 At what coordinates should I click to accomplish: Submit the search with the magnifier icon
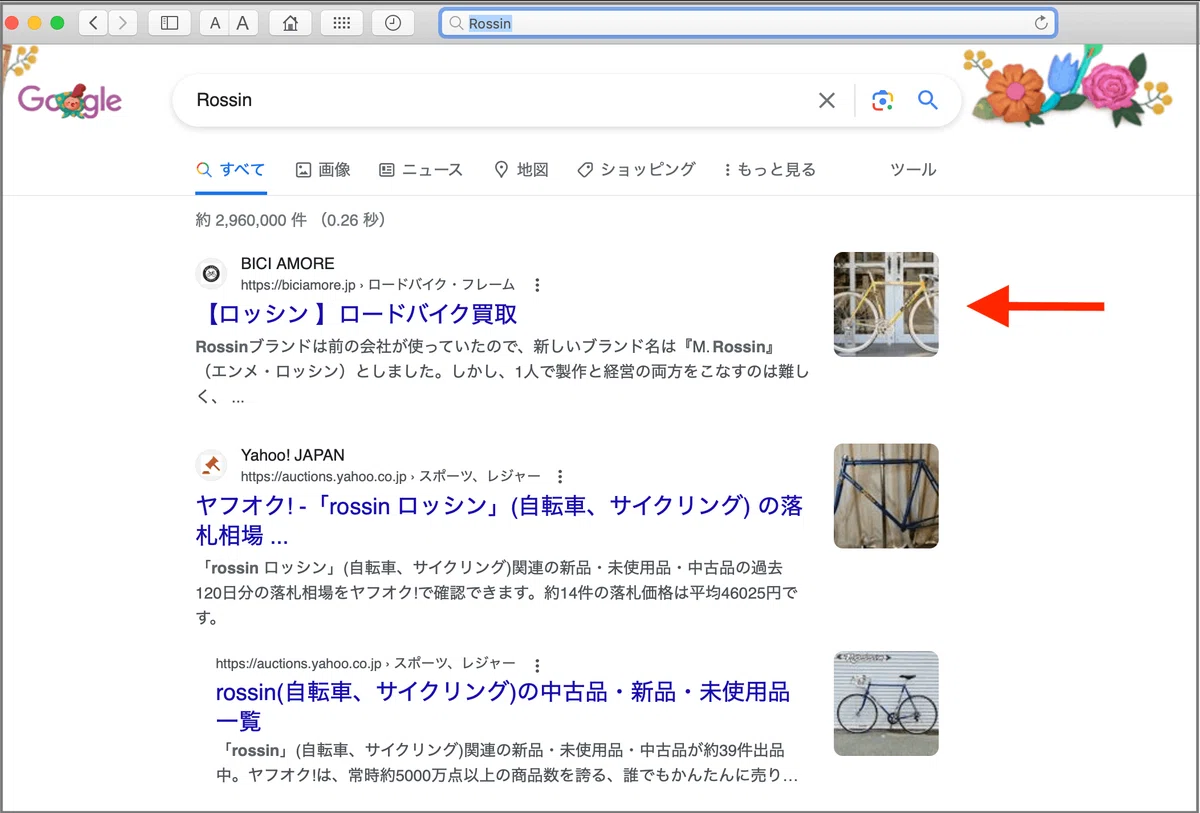point(928,100)
